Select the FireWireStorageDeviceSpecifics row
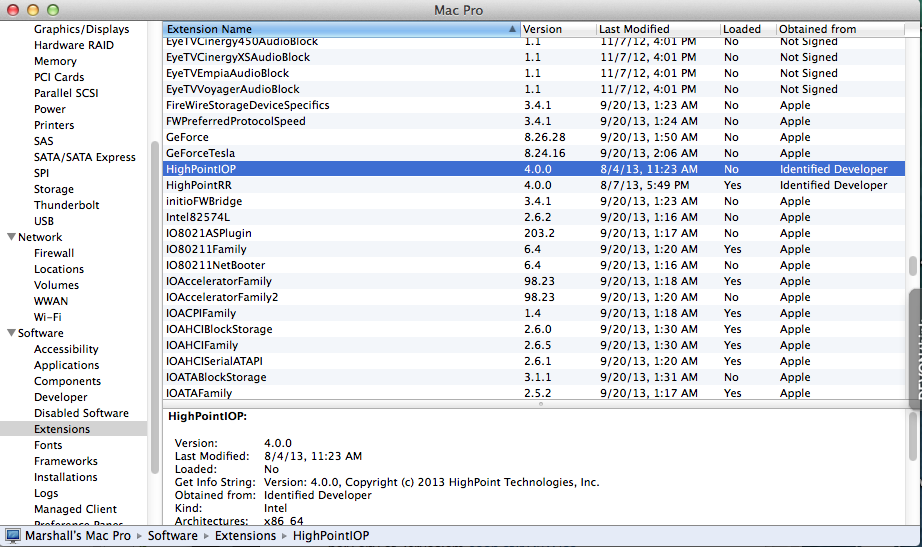Viewport: 922px width, 547px height. tap(534, 105)
